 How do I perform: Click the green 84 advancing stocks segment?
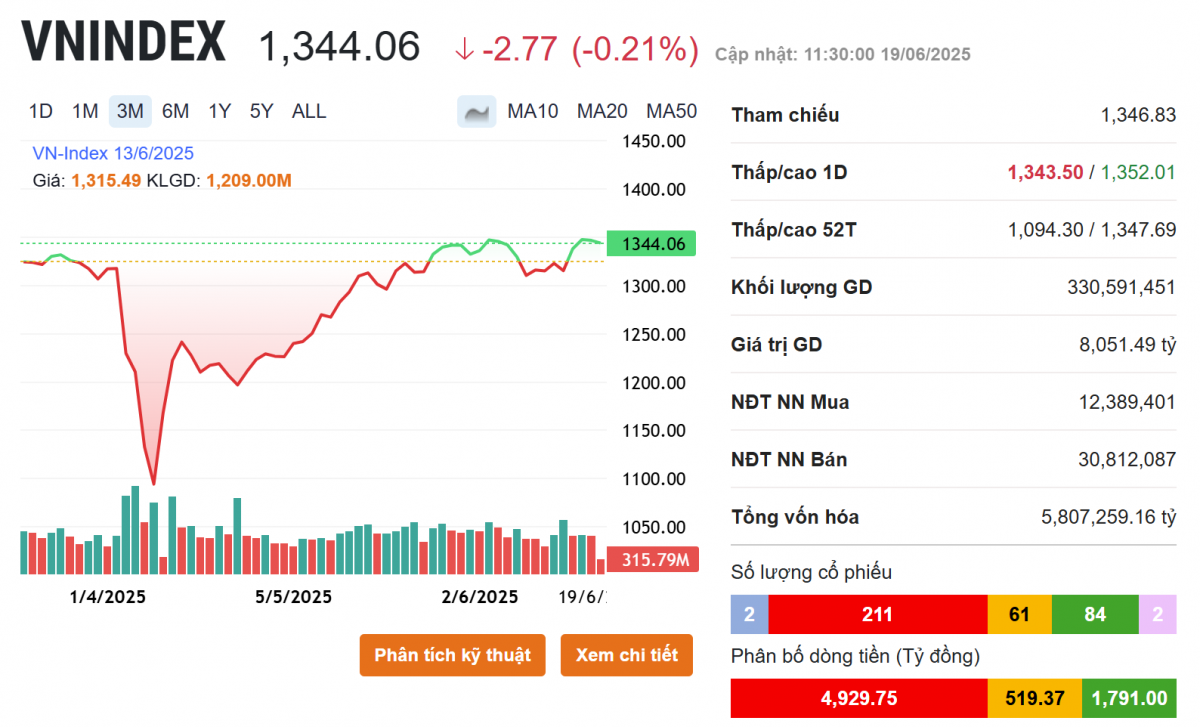coord(1095,615)
